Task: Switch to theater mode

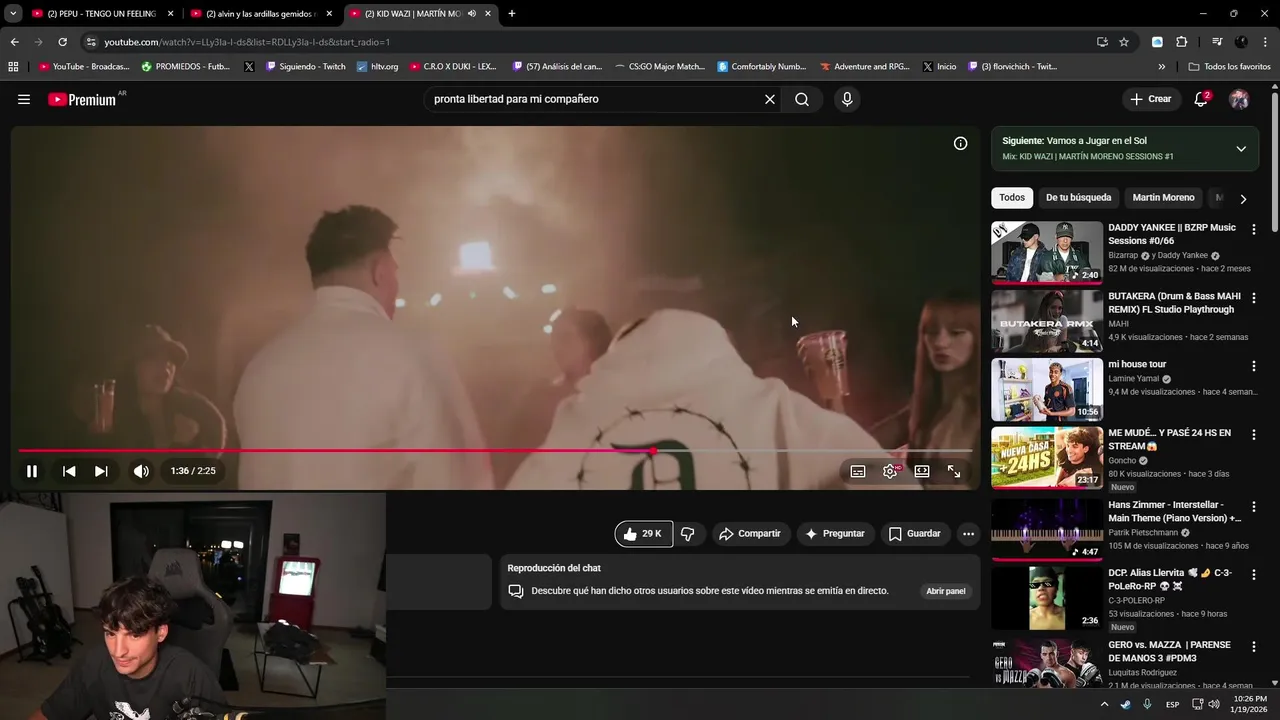Action: click(x=922, y=471)
